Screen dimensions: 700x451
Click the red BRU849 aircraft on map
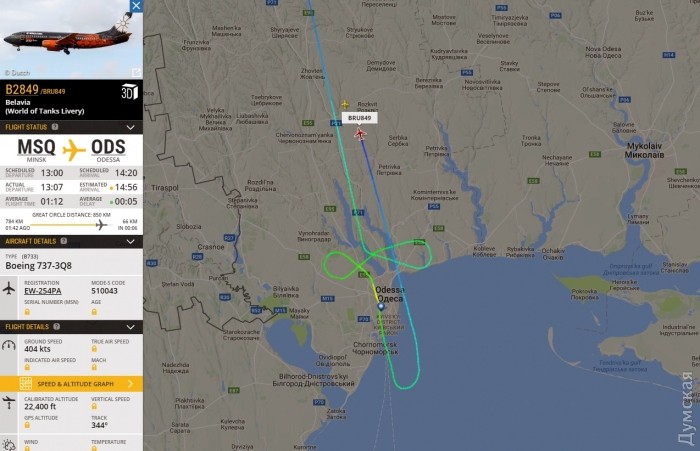(360, 134)
